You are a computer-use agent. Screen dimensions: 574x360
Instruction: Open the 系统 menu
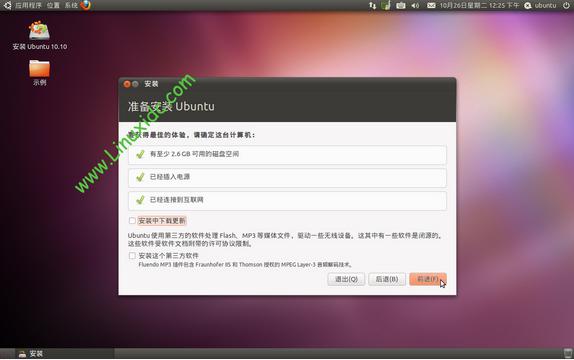71,5
